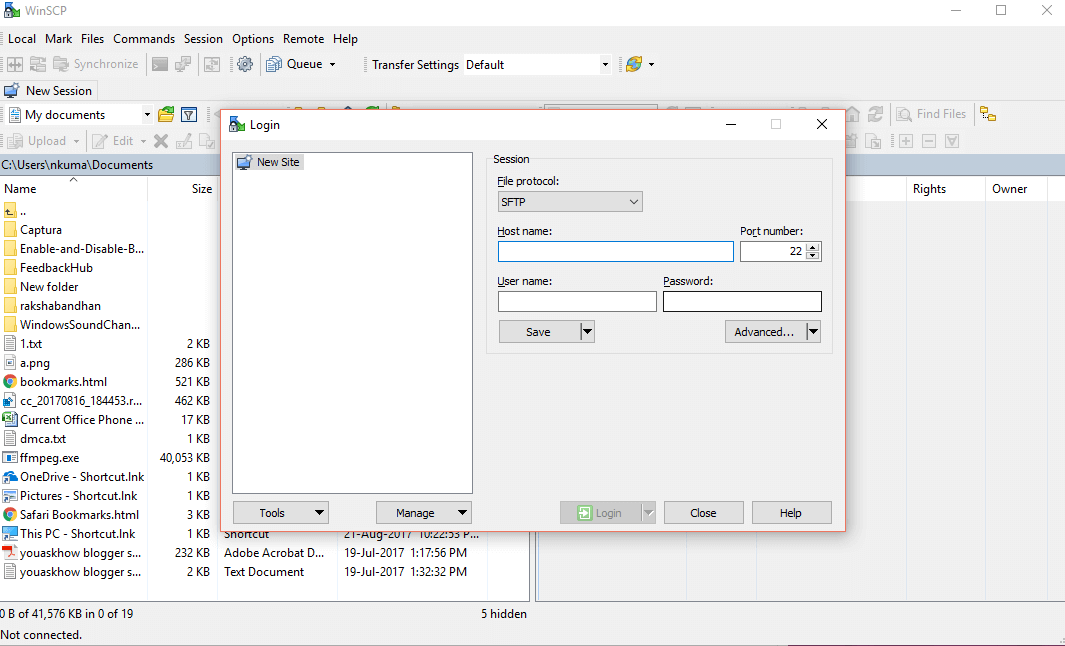Screen dimensions: 1065x646
Task: Click the Queue toolbar button
Action: click(295, 65)
